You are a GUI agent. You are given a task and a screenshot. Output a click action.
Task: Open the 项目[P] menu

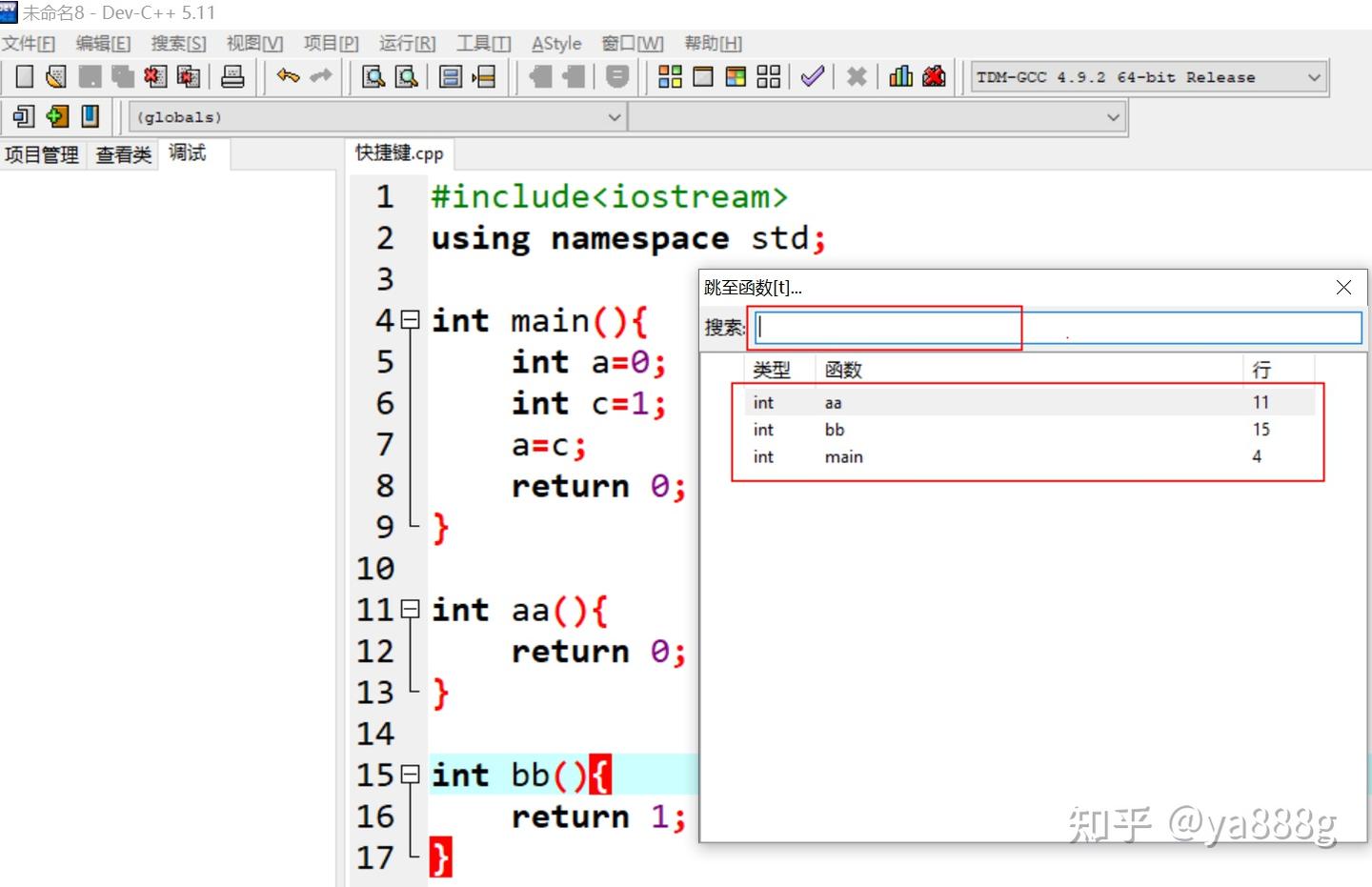(331, 43)
